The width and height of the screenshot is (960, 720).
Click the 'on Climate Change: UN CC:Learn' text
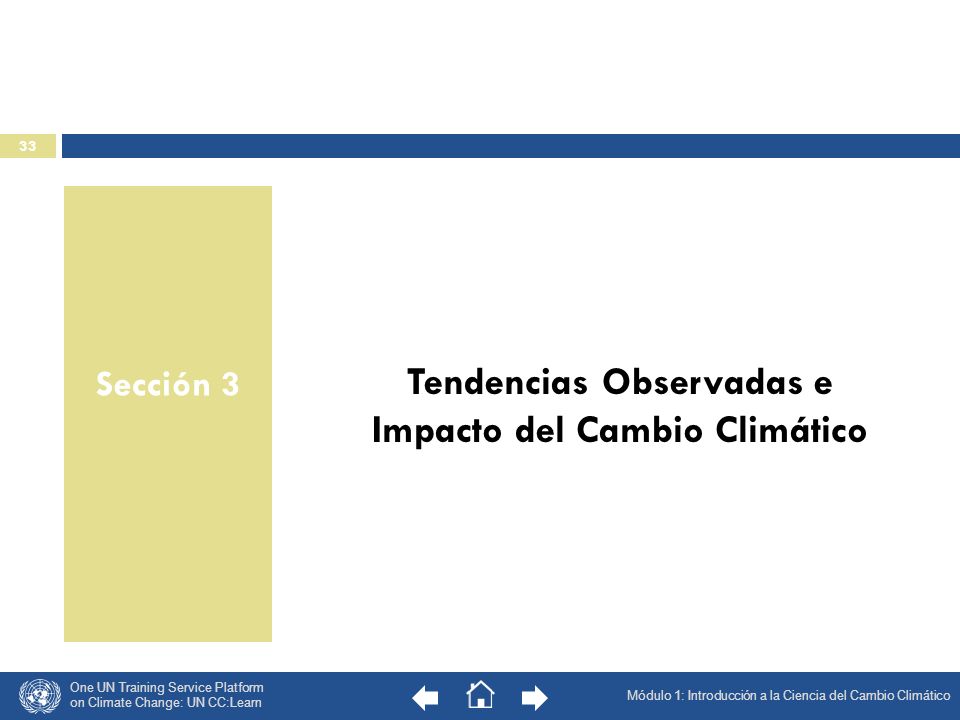click(166, 703)
